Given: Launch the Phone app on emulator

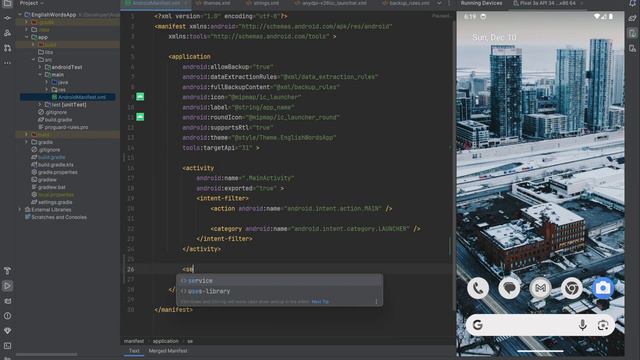Looking at the screenshot, I should pos(478,288).
